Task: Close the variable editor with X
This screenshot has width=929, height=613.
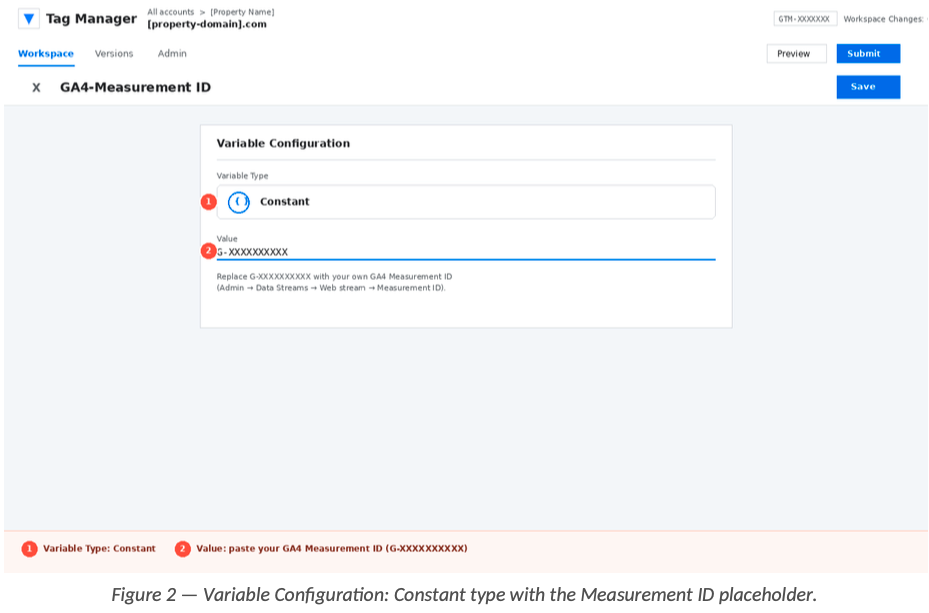Action: coord(36,87)
